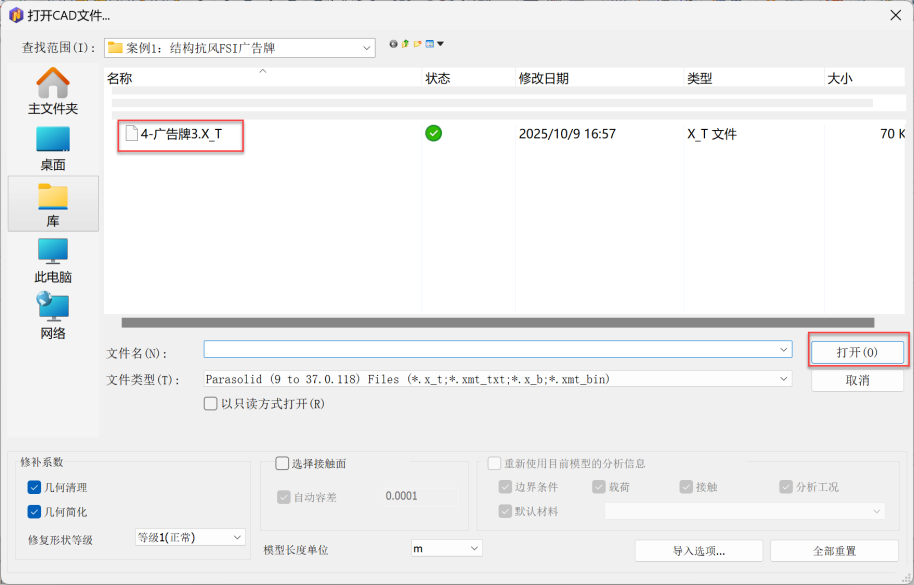The width and height of the screenshot is (914, 585).
Task: Sort files by 修改日期 column header
Action: tap(544, 78)
